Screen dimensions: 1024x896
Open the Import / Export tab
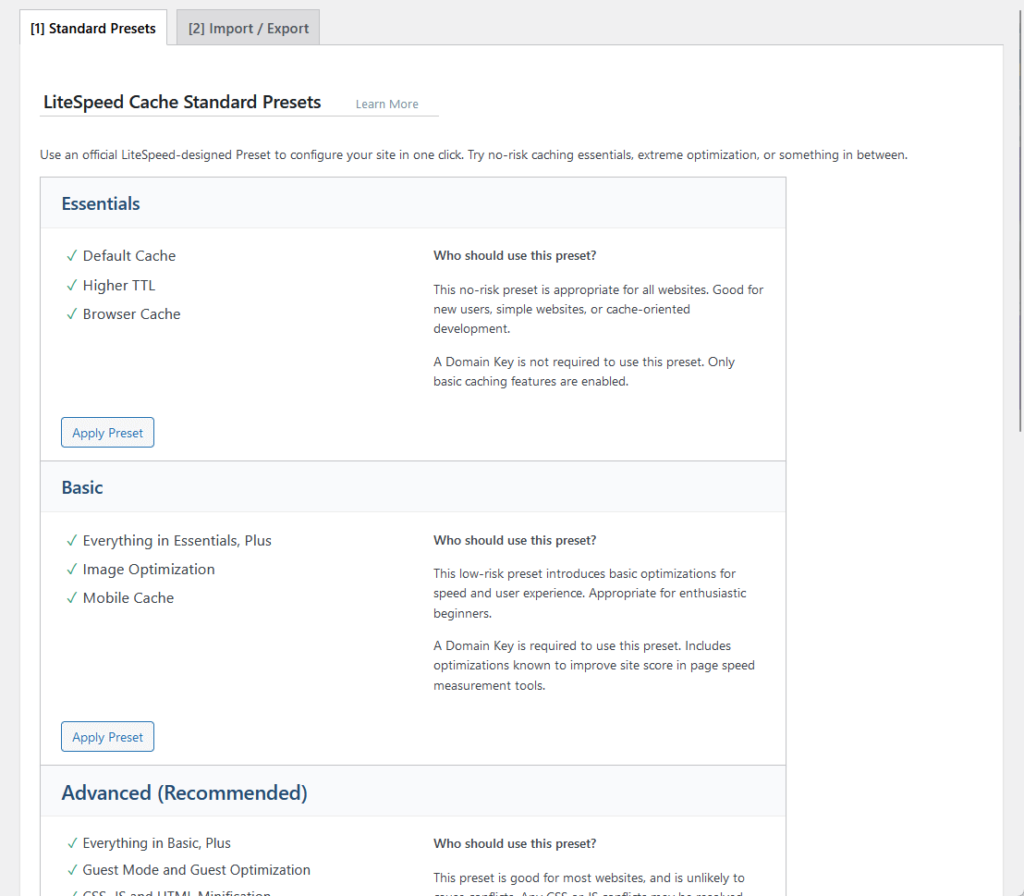[x=248, y=28]
